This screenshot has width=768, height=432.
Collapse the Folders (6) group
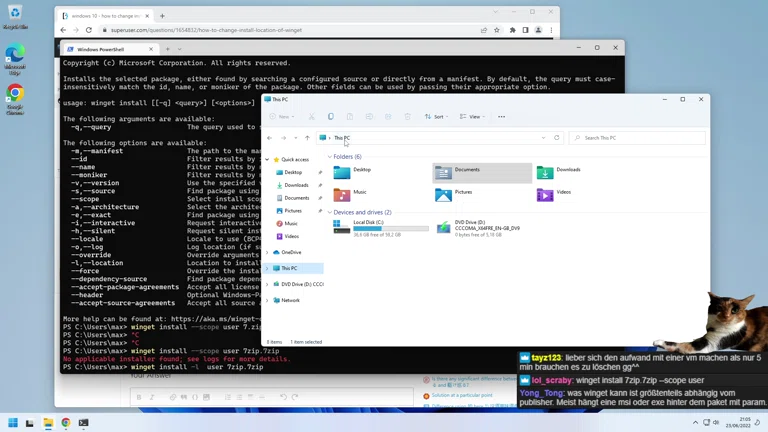point(330,157)
